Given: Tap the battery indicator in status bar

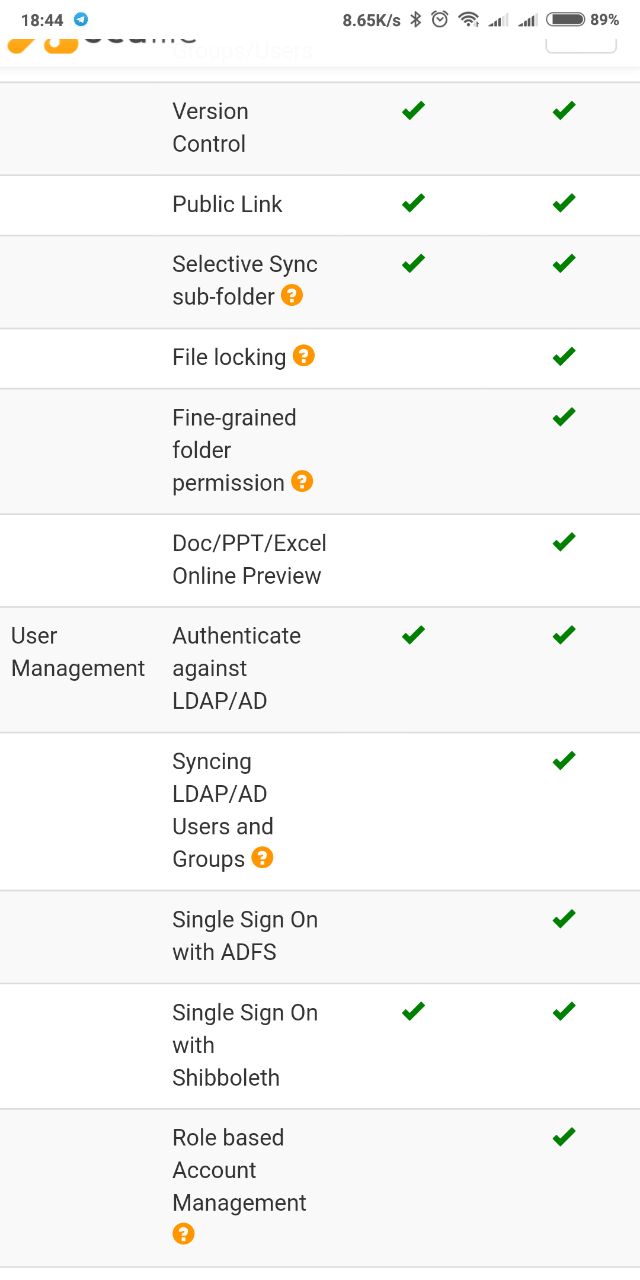Looking at the screenshot, I should (565, 19).
